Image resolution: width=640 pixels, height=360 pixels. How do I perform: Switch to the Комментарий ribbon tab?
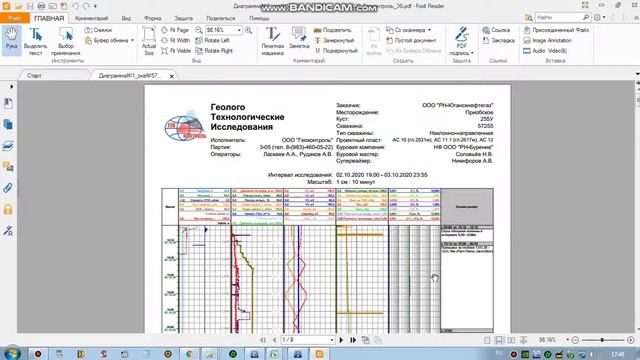(91, 18)
